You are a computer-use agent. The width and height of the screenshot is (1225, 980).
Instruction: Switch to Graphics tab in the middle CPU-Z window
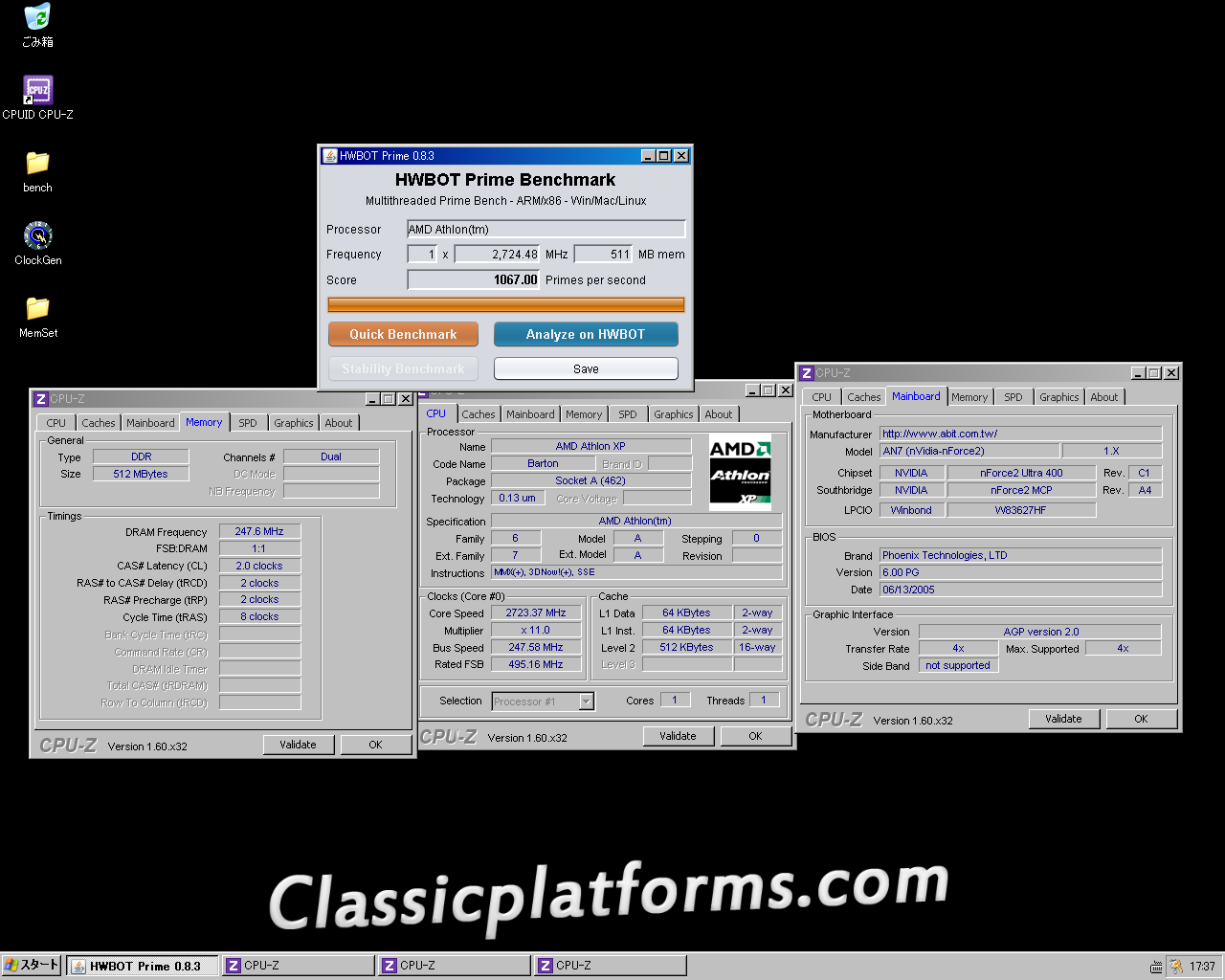[674, 414]
